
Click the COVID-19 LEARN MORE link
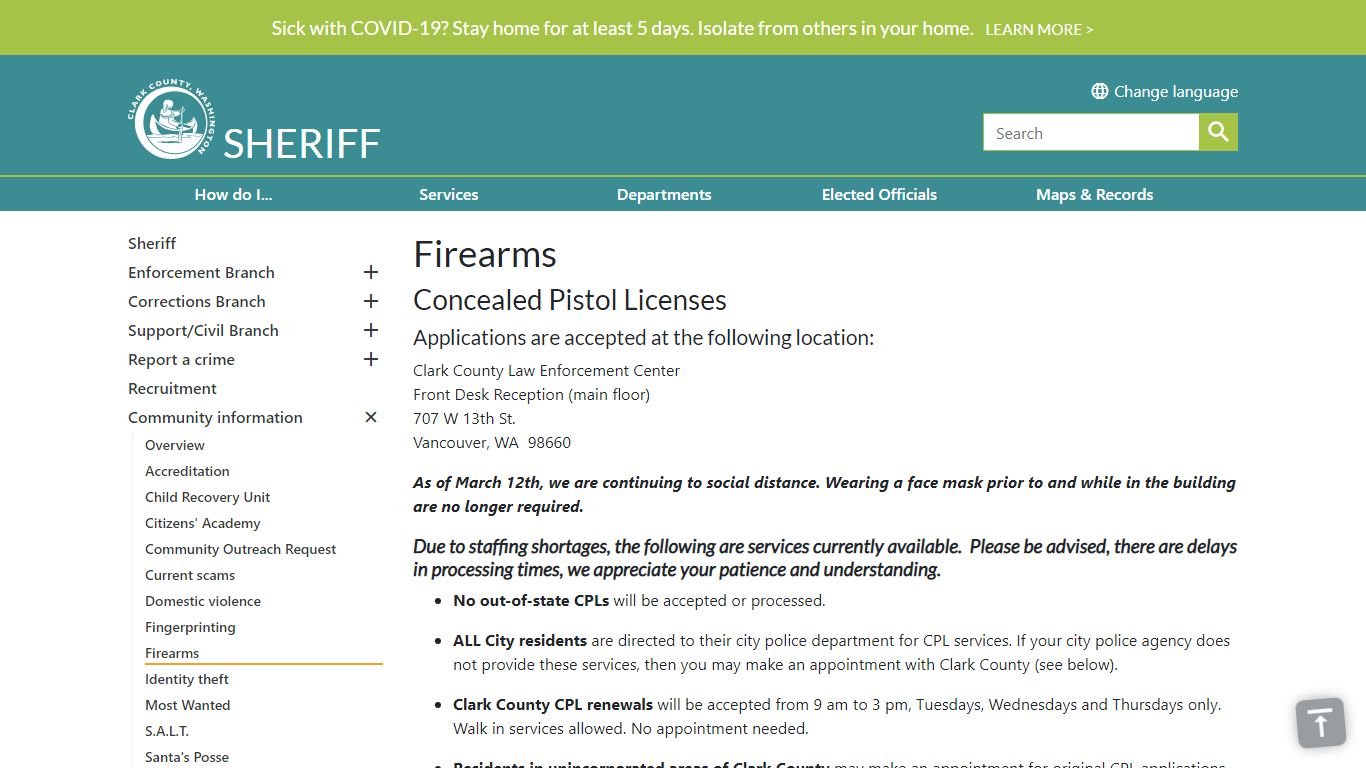pyautogui.click(x=1039, y=30)
